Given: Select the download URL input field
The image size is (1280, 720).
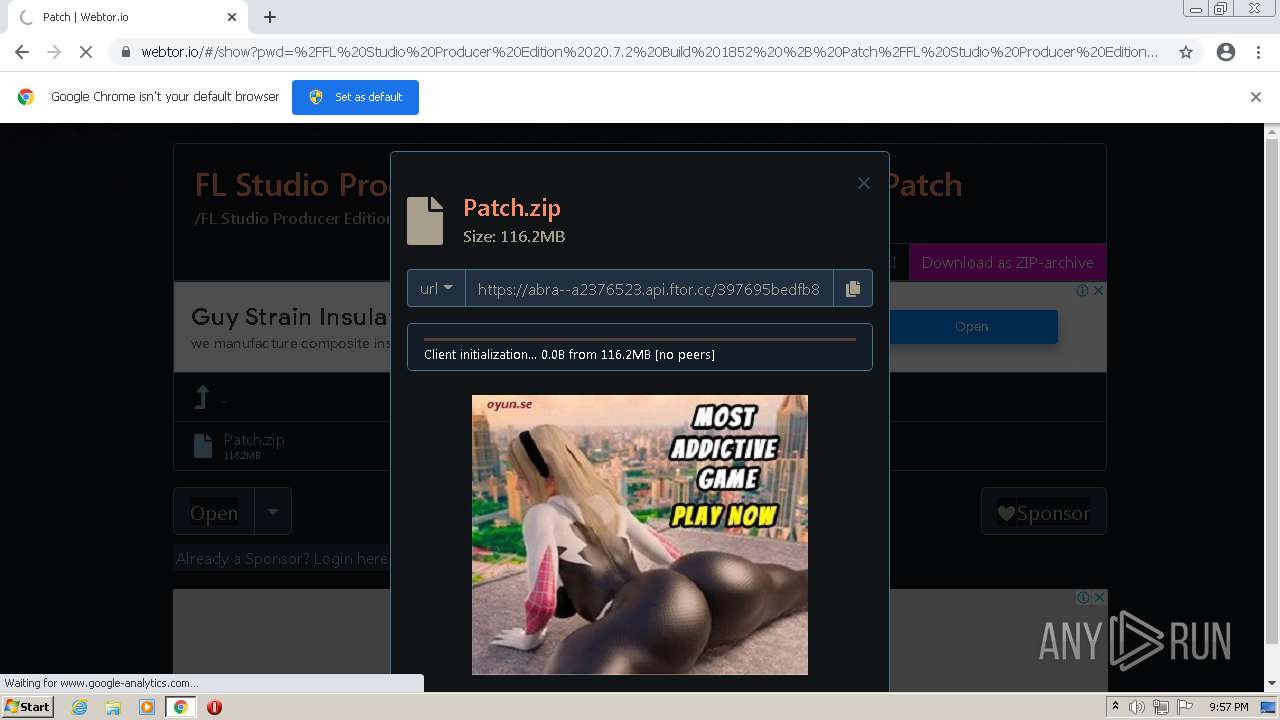Looking at the screenshot, I should tap(649, 289).
